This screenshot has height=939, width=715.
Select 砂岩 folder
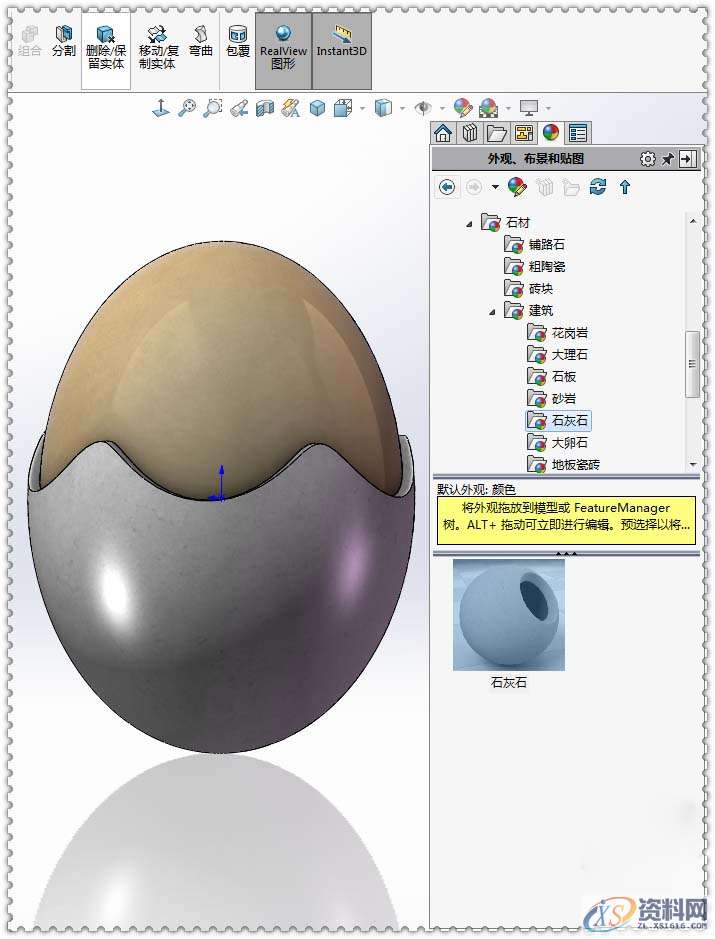[x=552, y=398]
